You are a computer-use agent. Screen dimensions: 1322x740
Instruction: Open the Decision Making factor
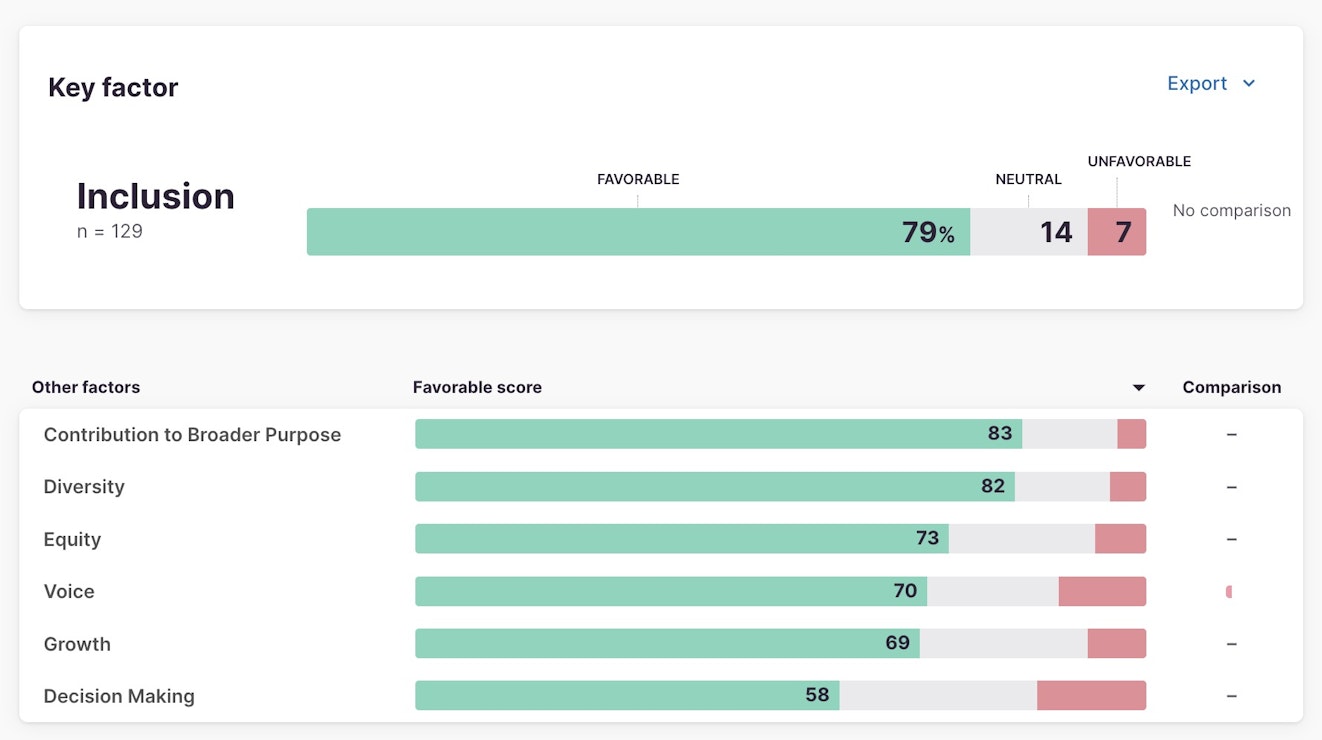119,696
